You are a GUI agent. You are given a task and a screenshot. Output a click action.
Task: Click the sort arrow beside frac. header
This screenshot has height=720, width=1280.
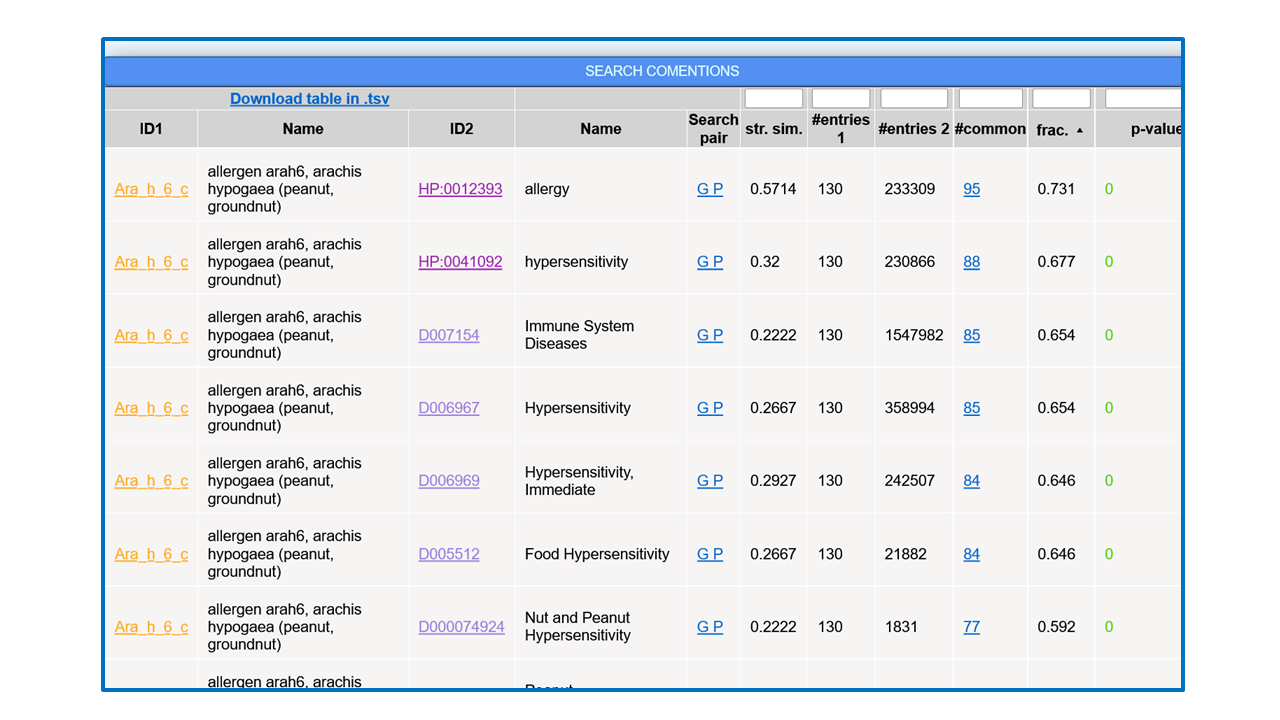tap(1079, 130)
